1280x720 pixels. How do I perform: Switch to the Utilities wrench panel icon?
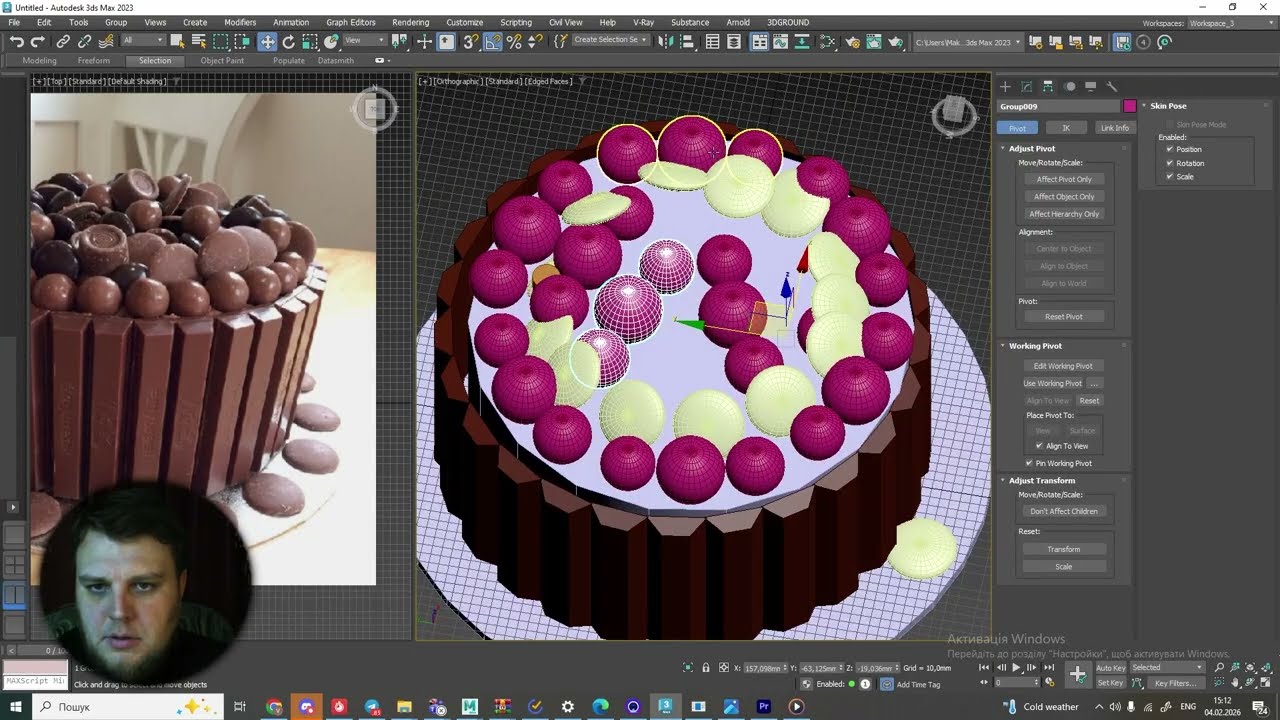(1112, 86)
